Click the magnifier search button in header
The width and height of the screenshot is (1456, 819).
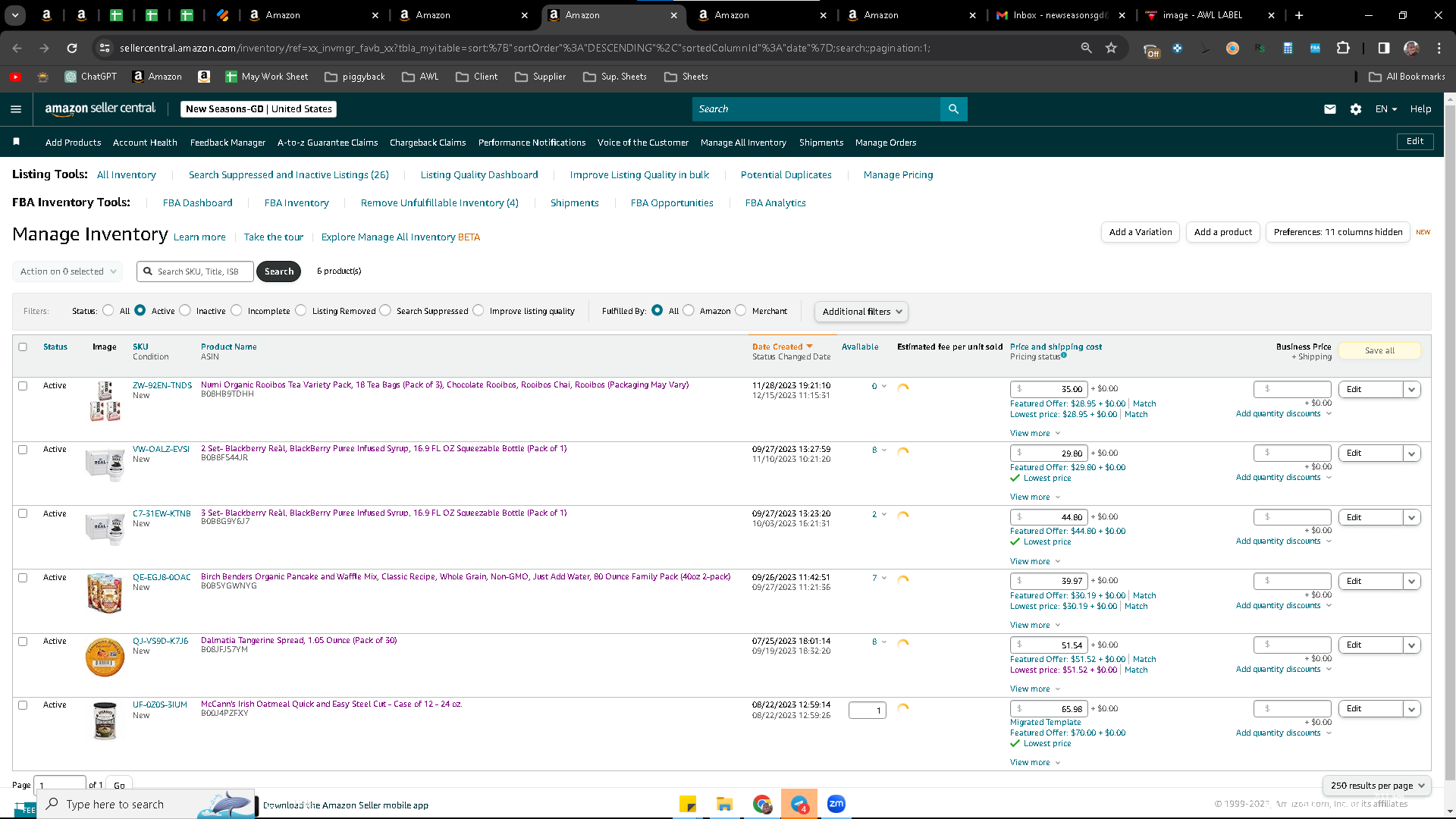(x=953, y=109)
